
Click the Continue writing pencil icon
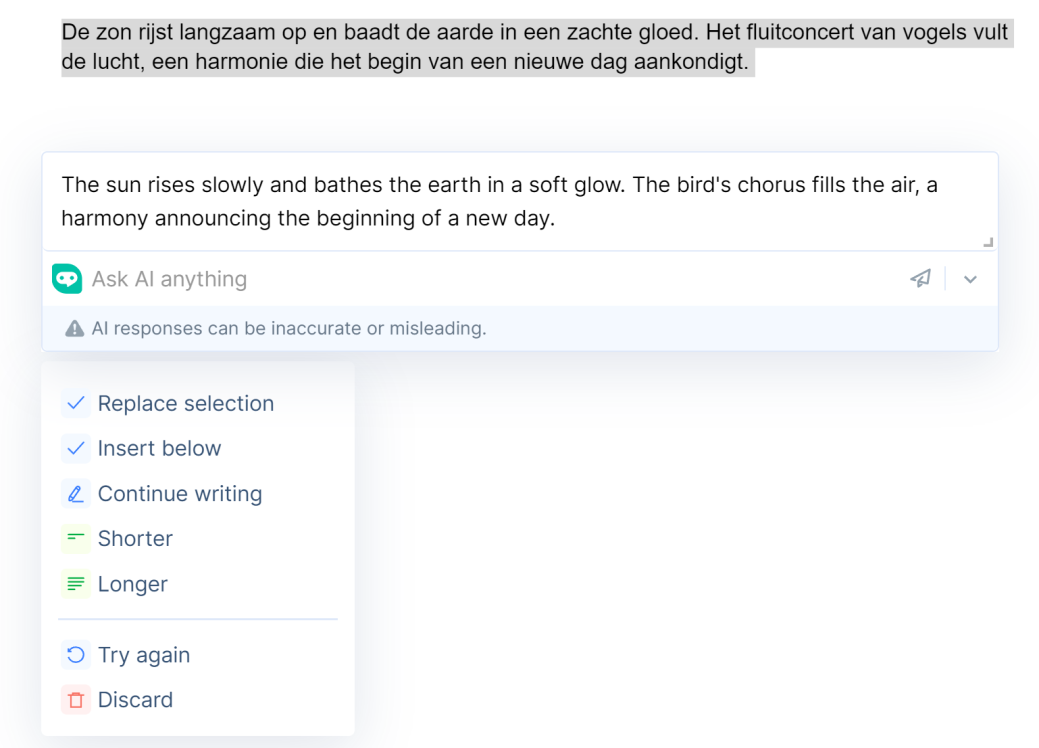[76, 494]
